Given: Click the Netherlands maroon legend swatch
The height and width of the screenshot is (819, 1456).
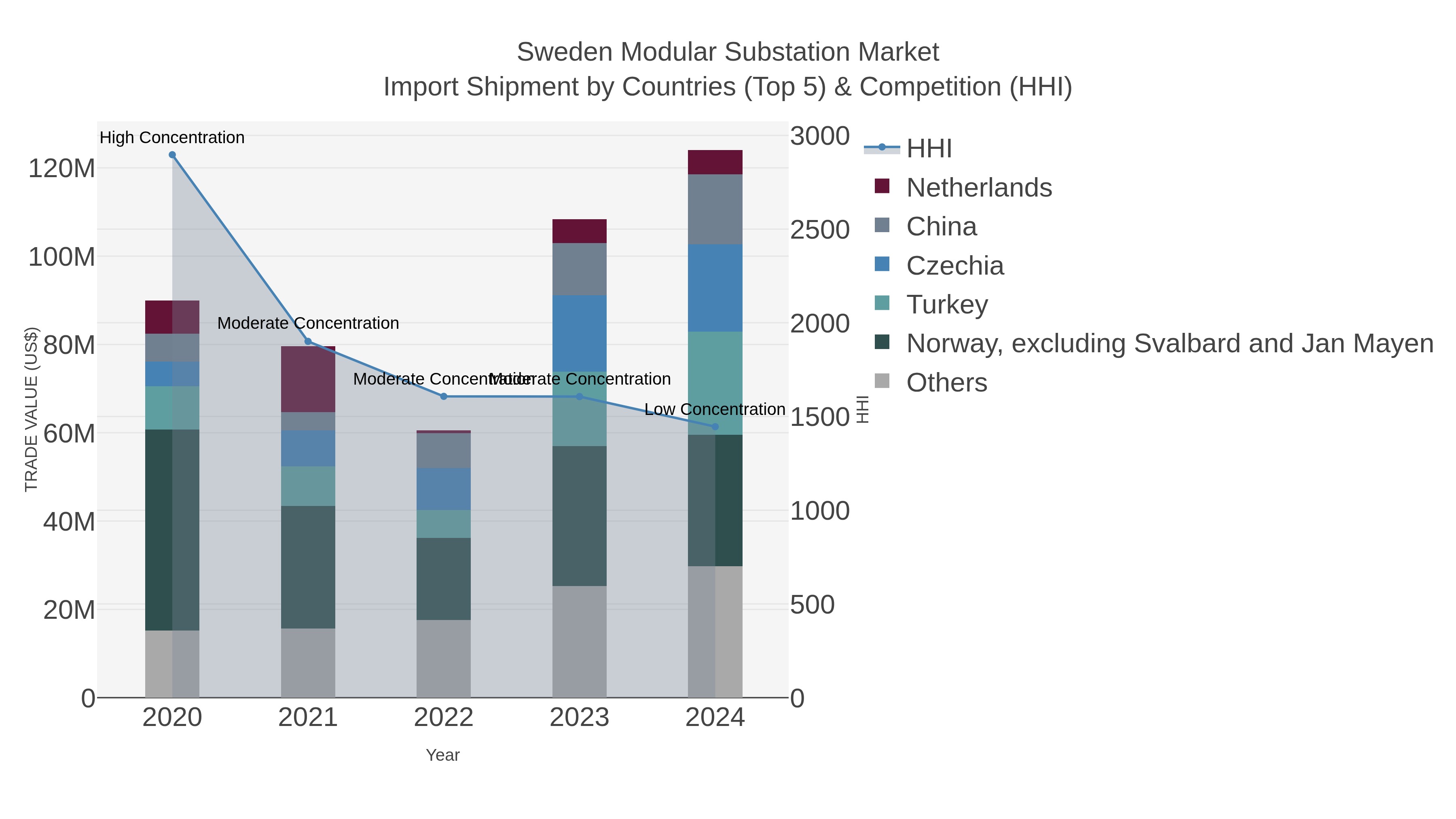Looking at the screenshot, I should pos(882,186).
